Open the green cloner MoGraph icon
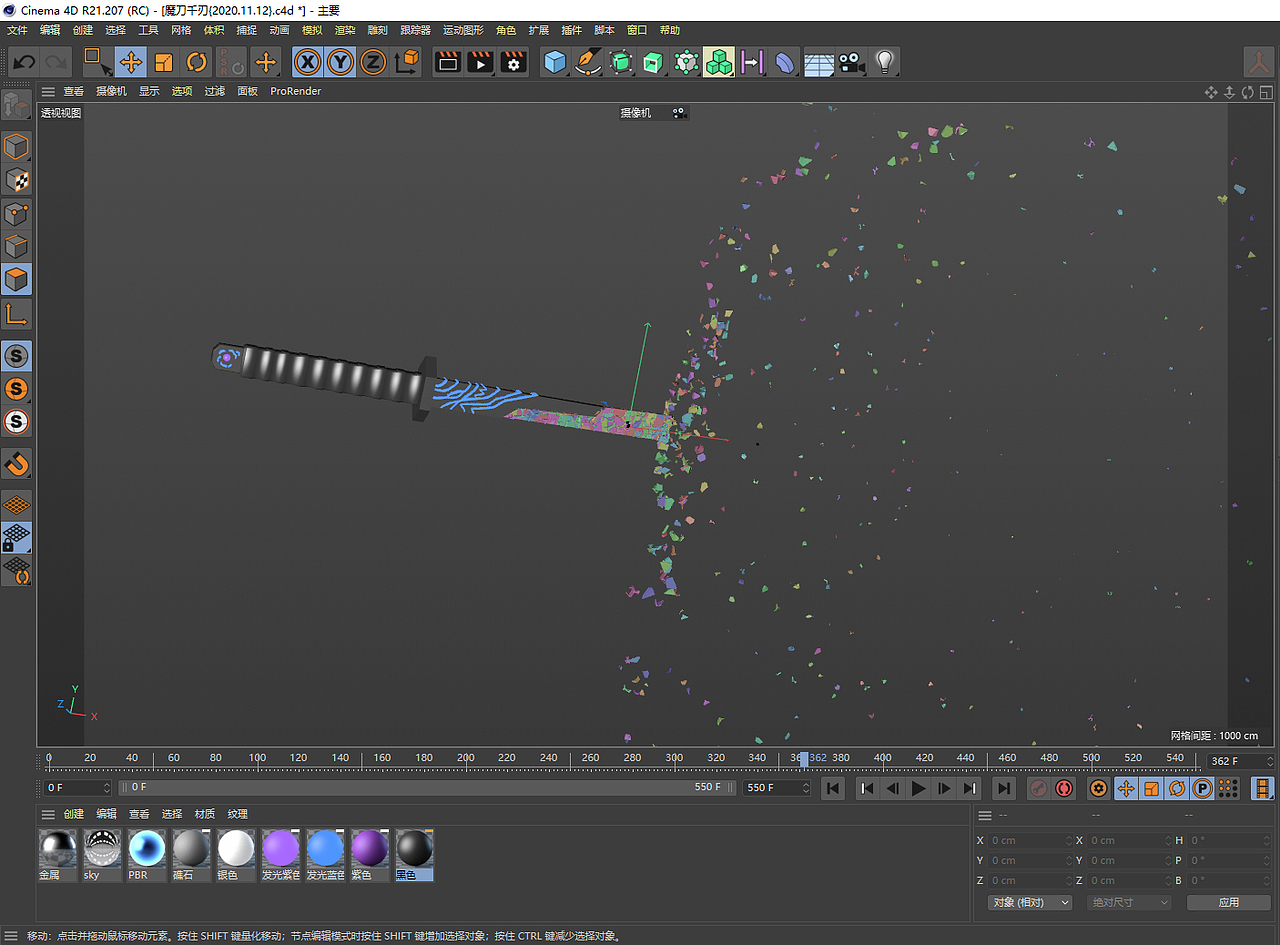The image size is (1280, 945). [719, 63]
